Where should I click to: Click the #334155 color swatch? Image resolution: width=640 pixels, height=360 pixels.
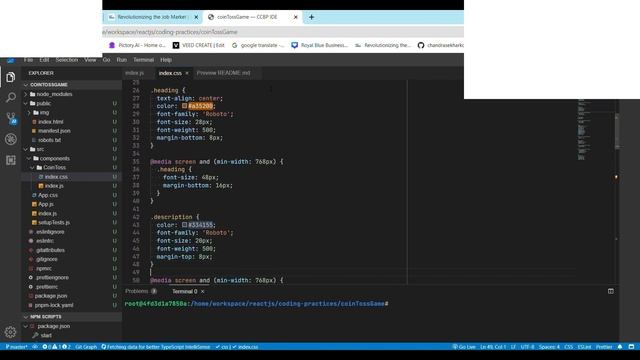click(184, 225)
